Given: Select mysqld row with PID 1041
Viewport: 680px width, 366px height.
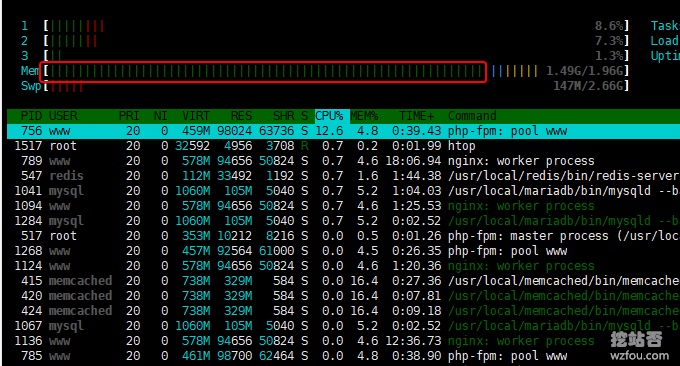Looking at the screenshot, I should [343, 191].
